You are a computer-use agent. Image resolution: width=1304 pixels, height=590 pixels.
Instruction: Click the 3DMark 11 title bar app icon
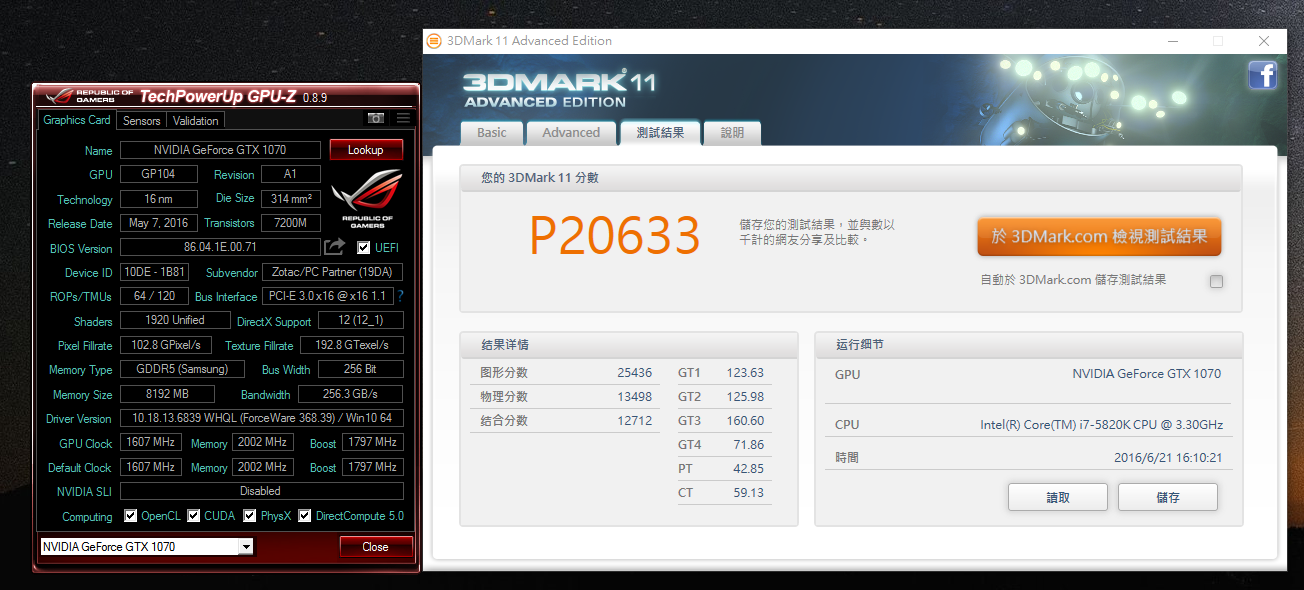point(434,41)
